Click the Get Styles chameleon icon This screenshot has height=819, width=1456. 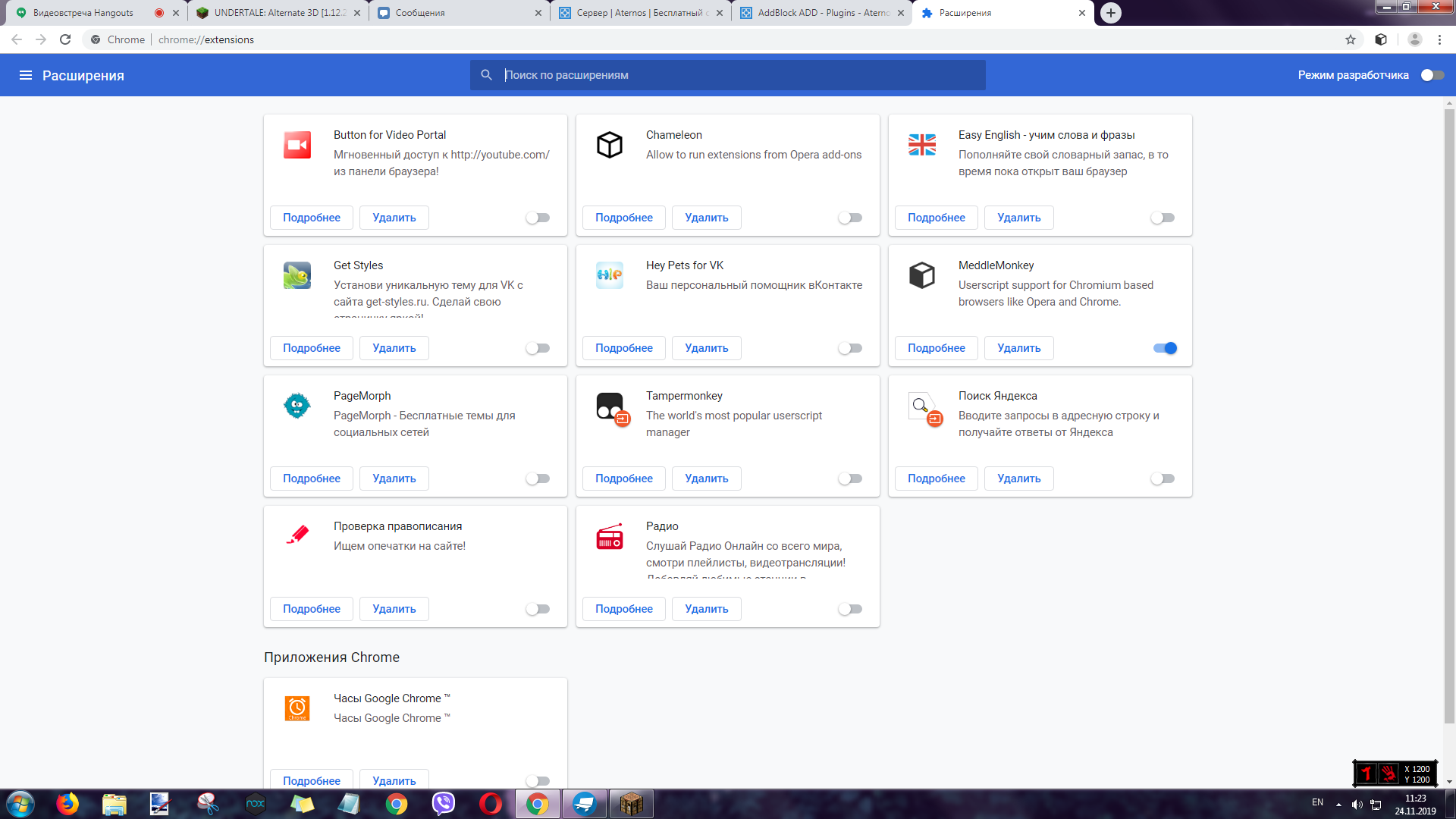click(297, 275)
